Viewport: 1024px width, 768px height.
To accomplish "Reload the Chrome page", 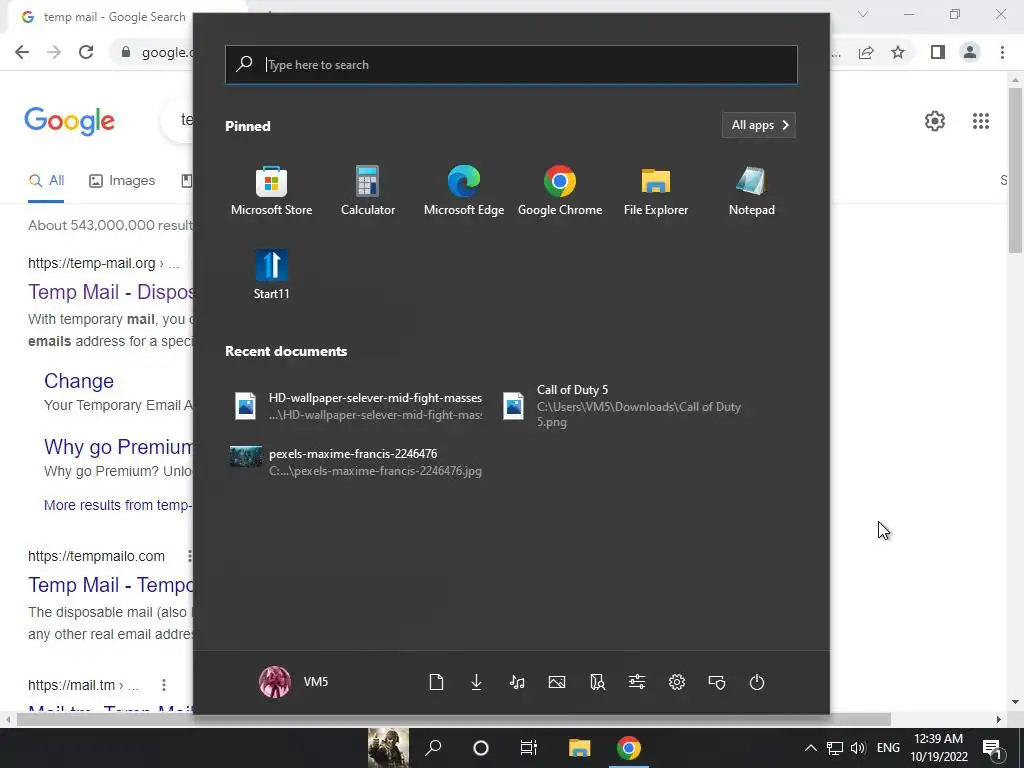I will click(x=86, y=52).
